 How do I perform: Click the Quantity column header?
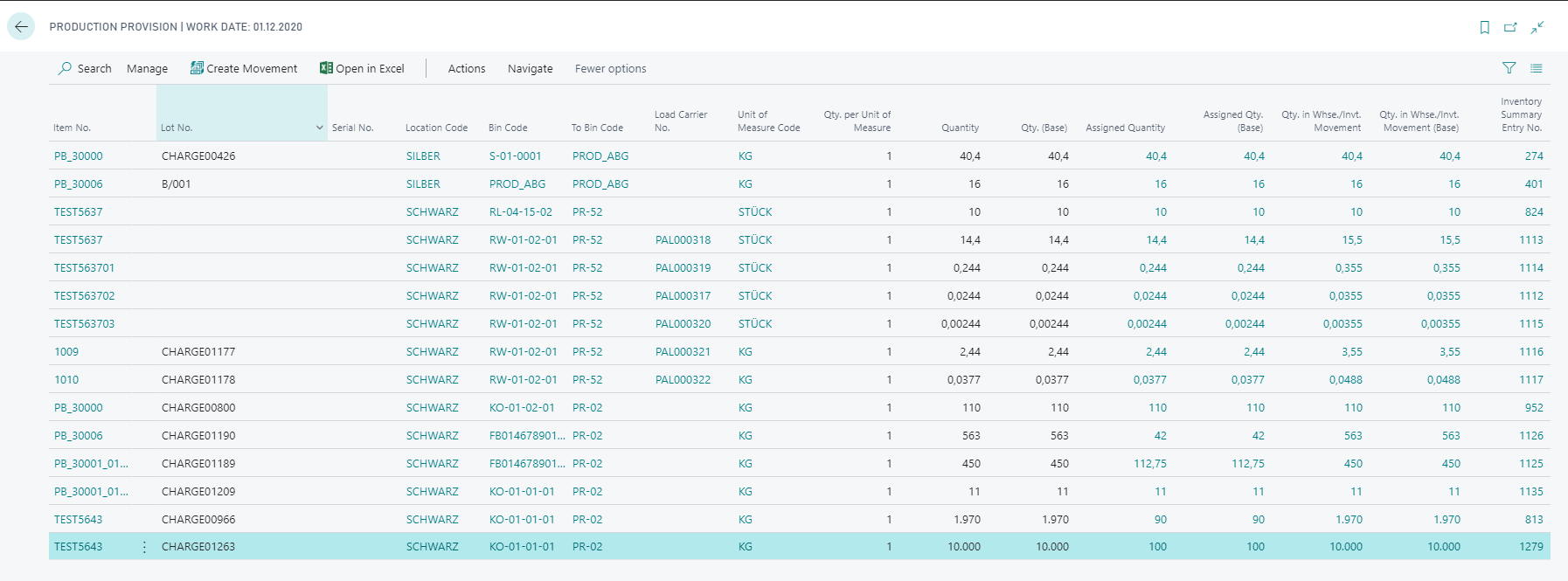960,128
